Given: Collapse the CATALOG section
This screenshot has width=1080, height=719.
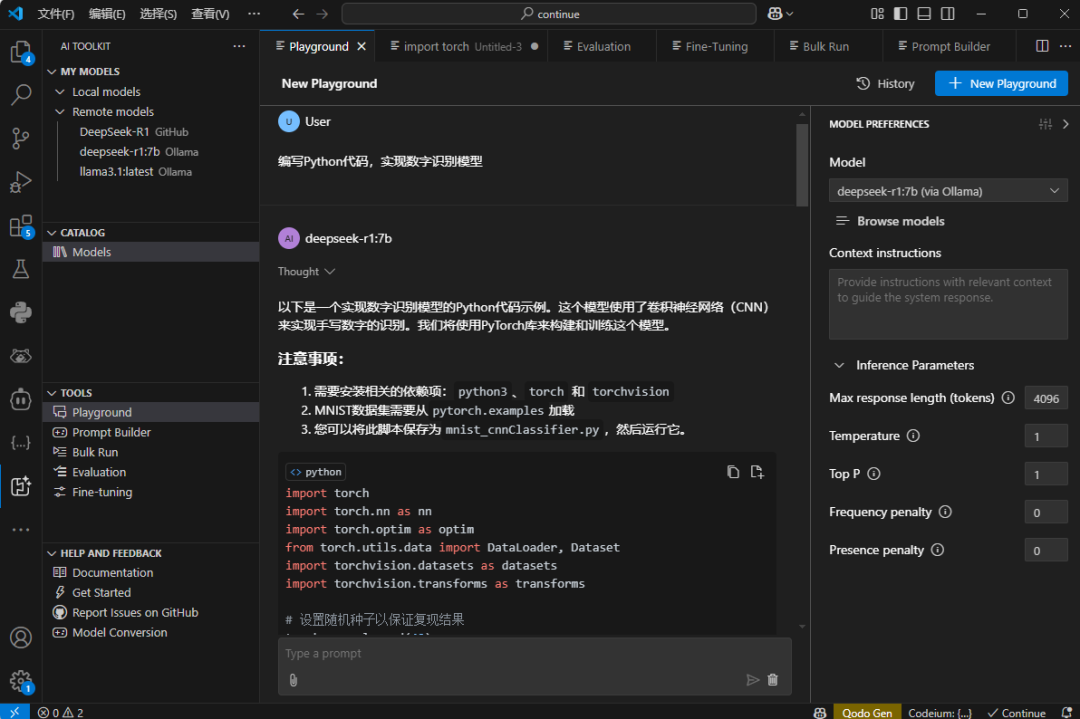Looking at the screenshot, I should click(52, 233).
